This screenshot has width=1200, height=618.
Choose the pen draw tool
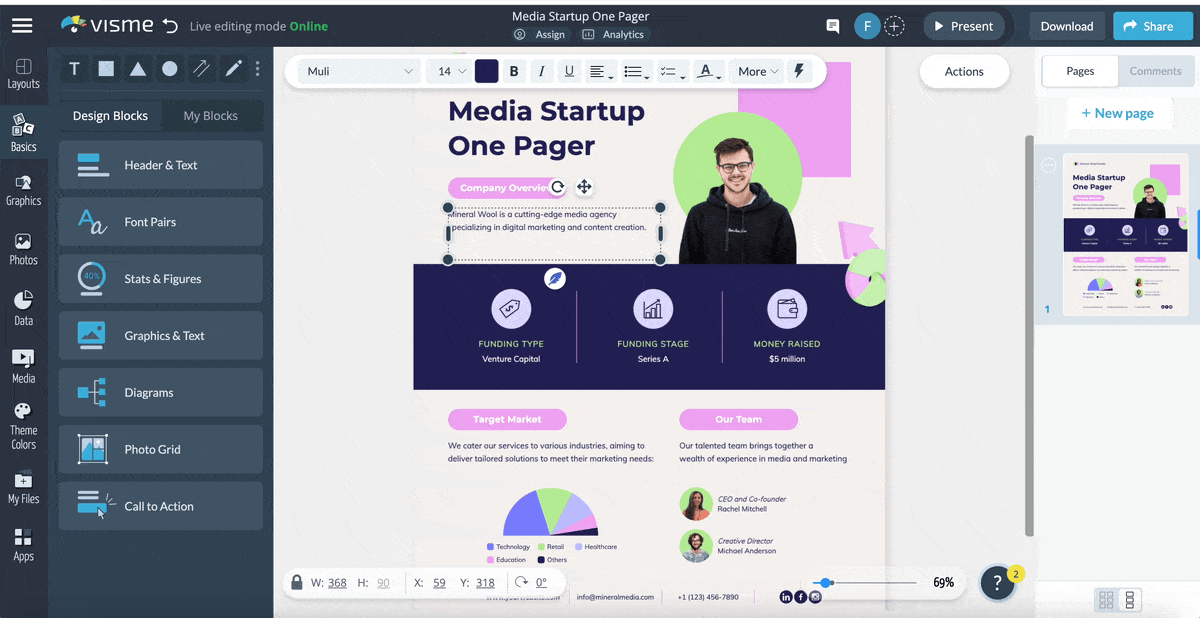tap(233, 69)
